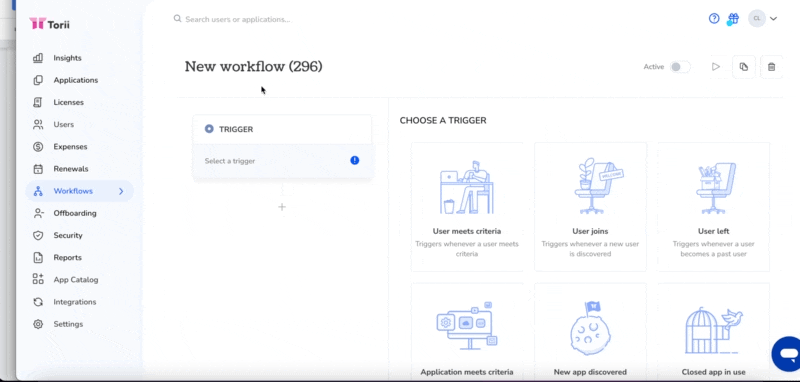Click the App Catalog grid-plus icon

(x=38, y=279)
